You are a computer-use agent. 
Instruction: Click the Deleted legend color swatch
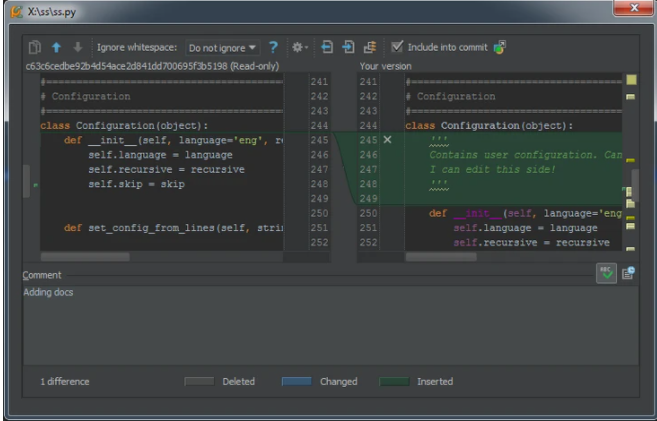(199, 381)
